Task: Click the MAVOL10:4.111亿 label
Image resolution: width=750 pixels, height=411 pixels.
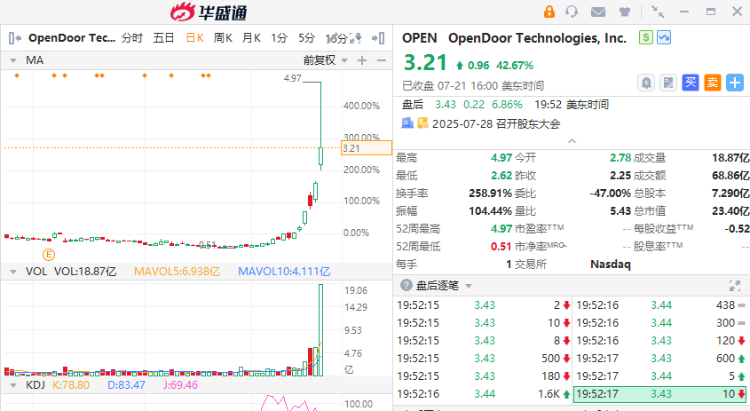Action: click(x=284, y=272)
